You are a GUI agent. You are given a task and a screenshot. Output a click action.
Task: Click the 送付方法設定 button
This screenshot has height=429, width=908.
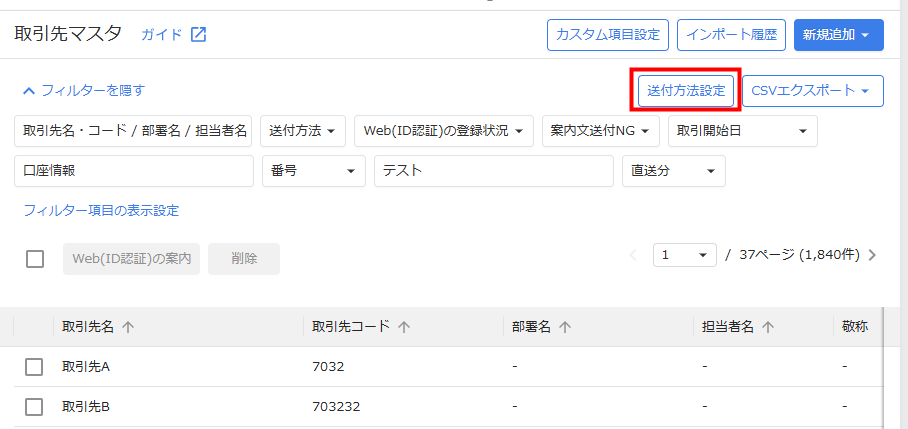[686, 90]
